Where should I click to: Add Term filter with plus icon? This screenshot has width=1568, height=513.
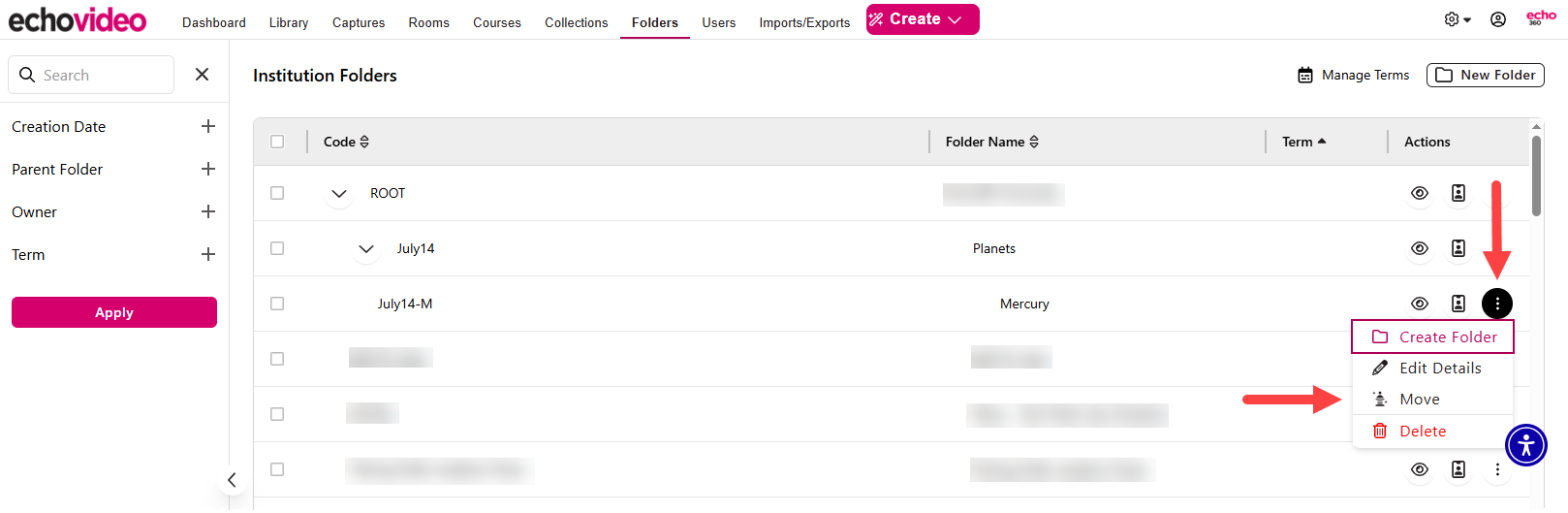coord(207,254)
